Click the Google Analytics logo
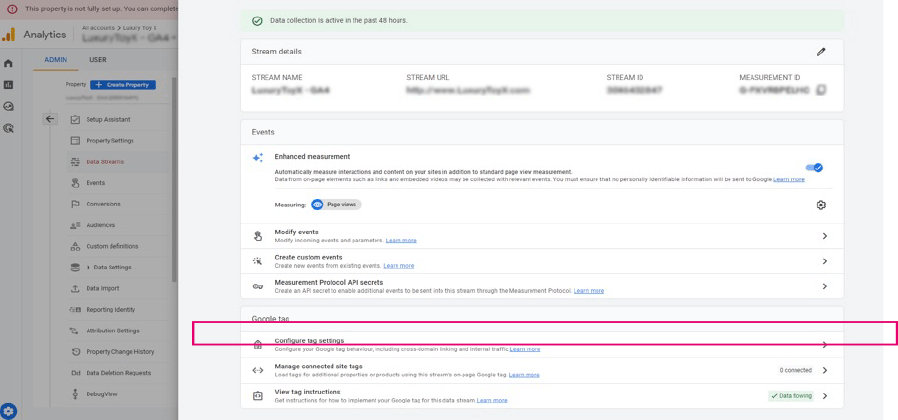898x420 pixels. click(8, 34)
